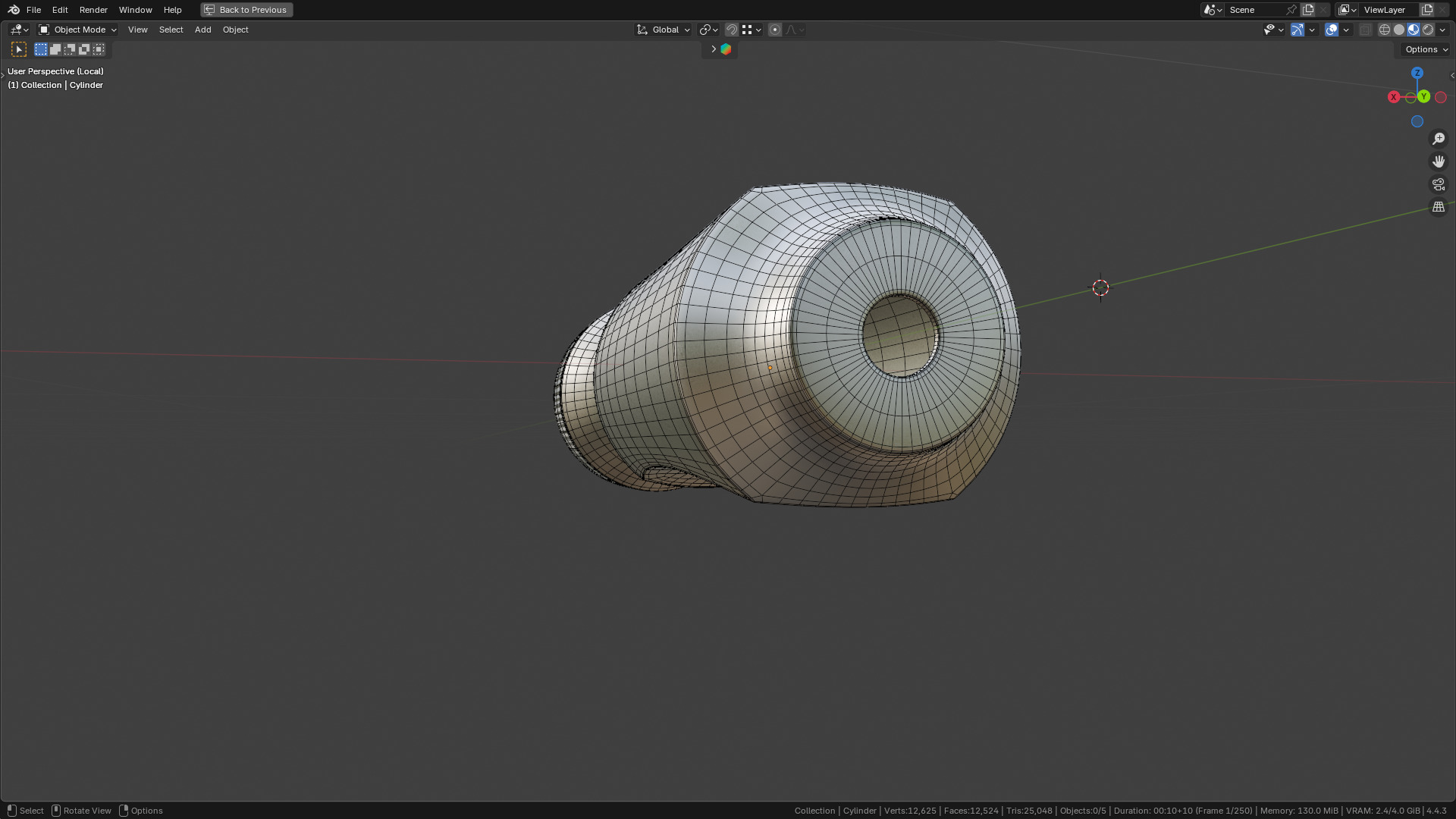Click the negative Y axis gizmo circle

1410,98
